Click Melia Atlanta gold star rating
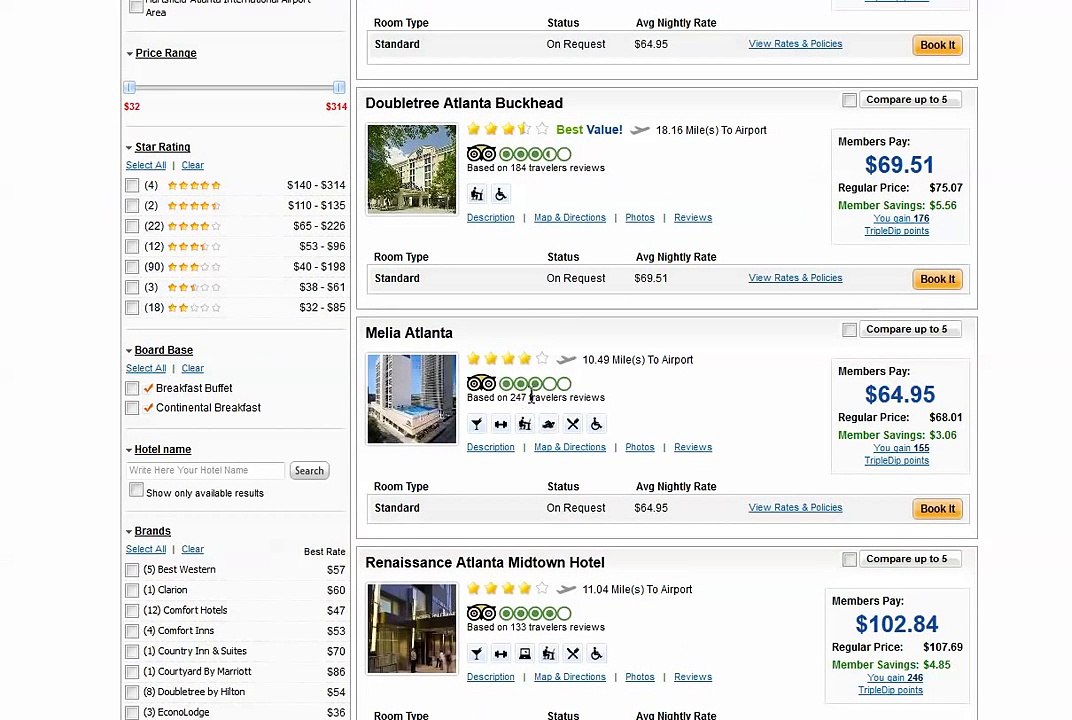The width and height of the screenshot is (1072, 720). click(x=508, y=358)
